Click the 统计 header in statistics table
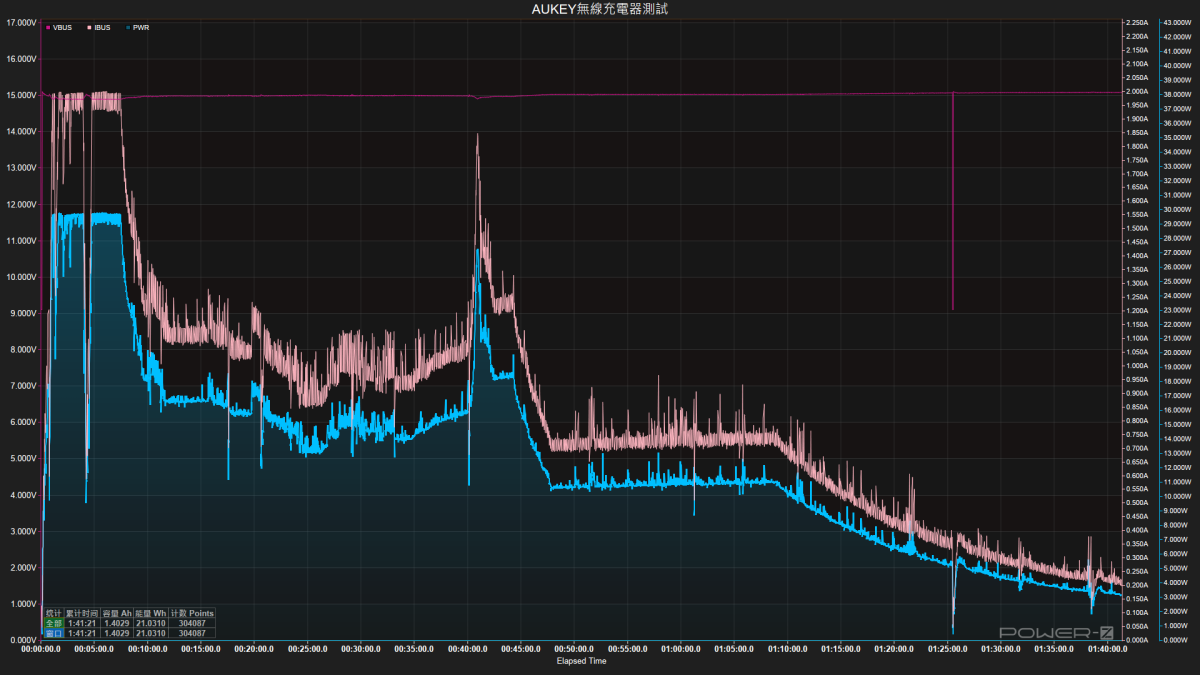This screenshot has width=1200, height=675. click(x=54, y=613)
